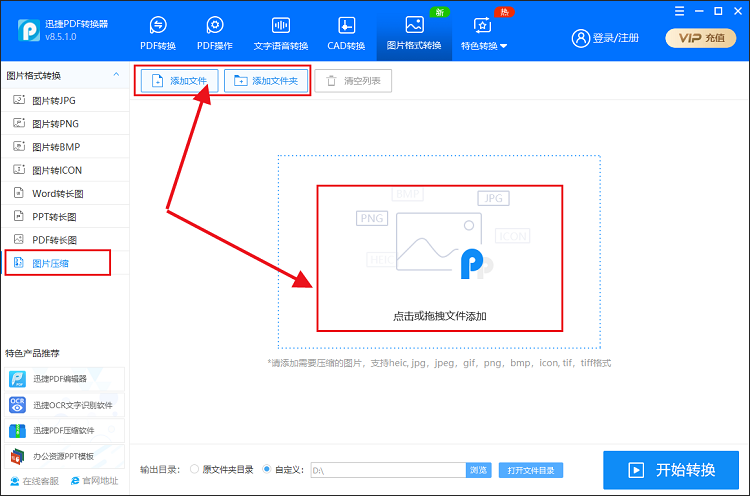Viewport: 750px width, 496px height.
Task: Open 官网地址 website link
Action: click(95, 481)
